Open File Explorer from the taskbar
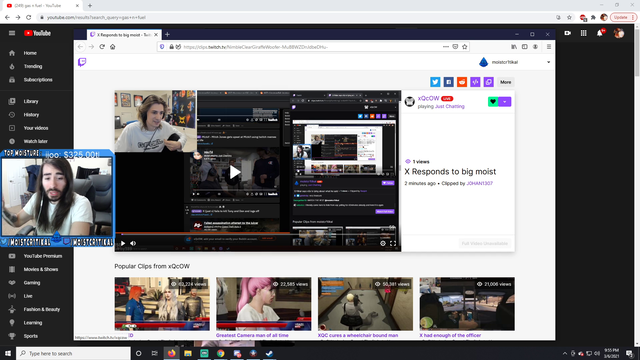 [x=188, y=353]
